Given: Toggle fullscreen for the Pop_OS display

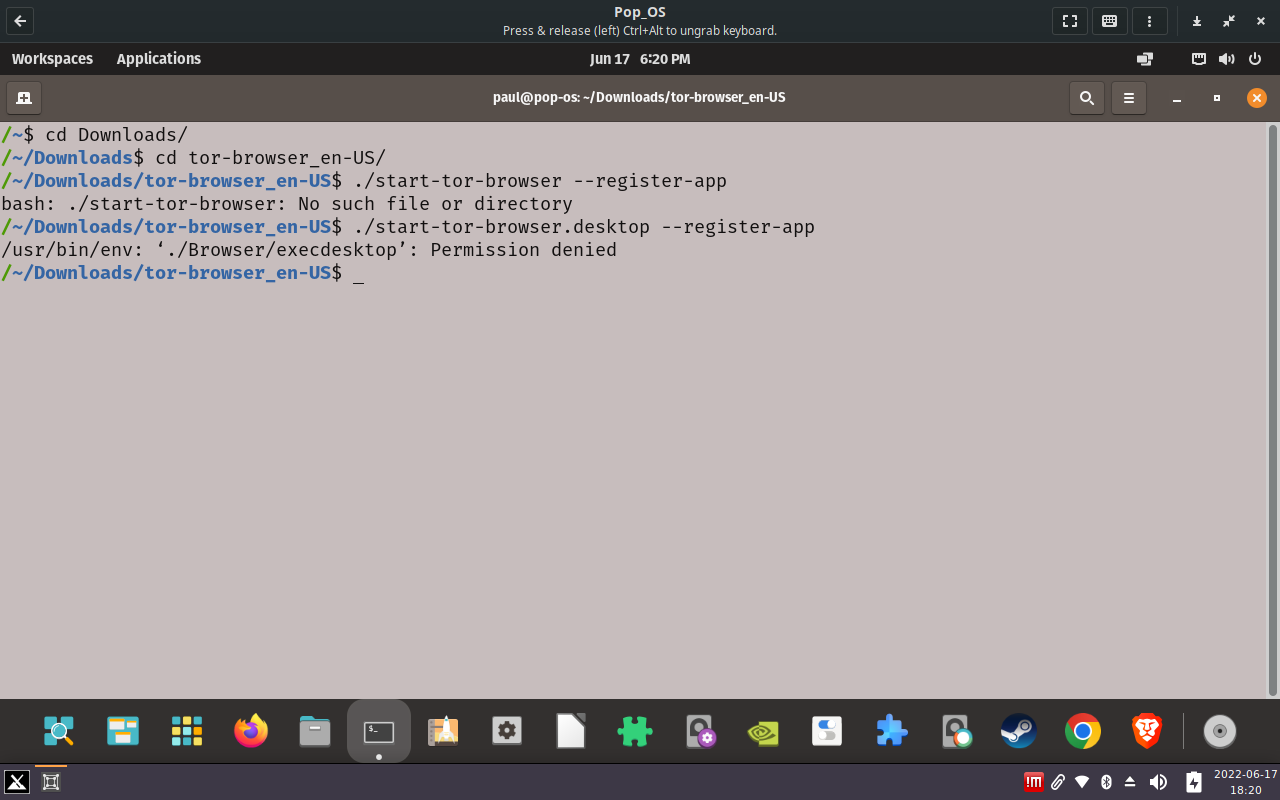Looking at the screenshot, I should pyautogui.click(x=1069, y=21).
